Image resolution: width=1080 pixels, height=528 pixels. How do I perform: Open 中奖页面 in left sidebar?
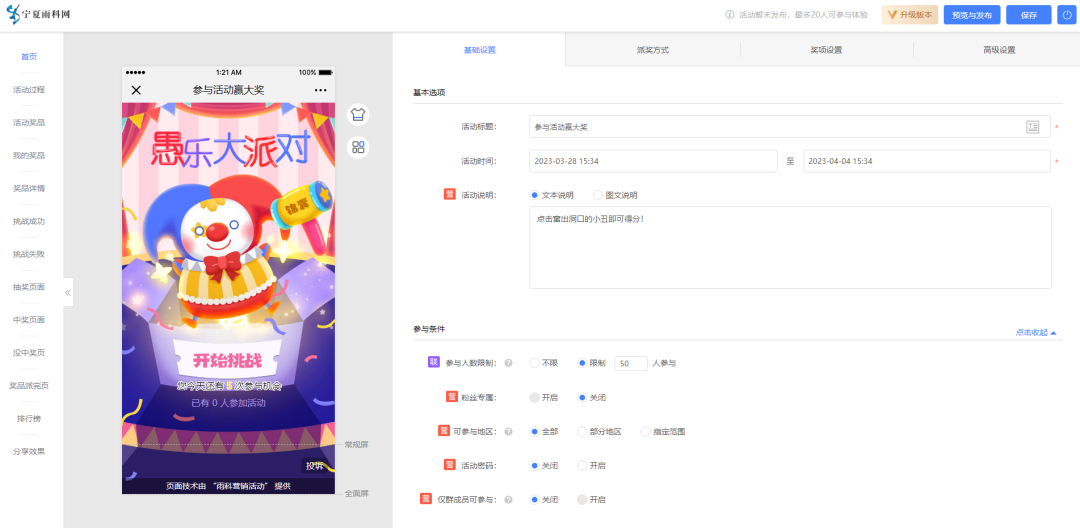(29, 320)
